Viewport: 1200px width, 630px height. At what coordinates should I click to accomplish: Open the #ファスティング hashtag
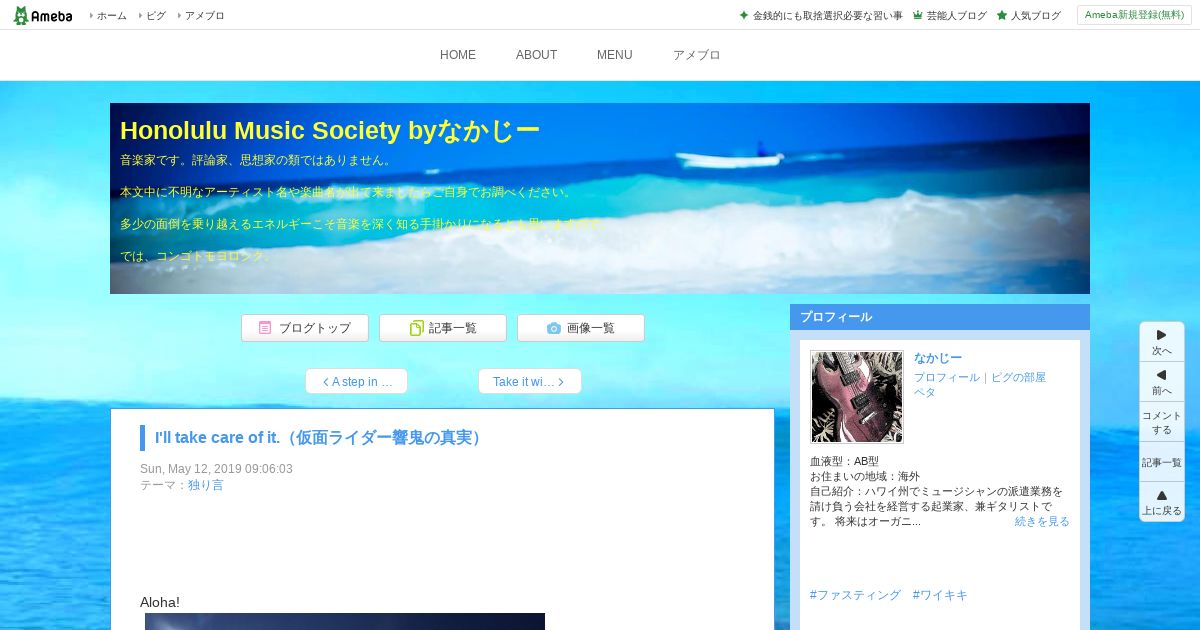[x=855, y=595]
